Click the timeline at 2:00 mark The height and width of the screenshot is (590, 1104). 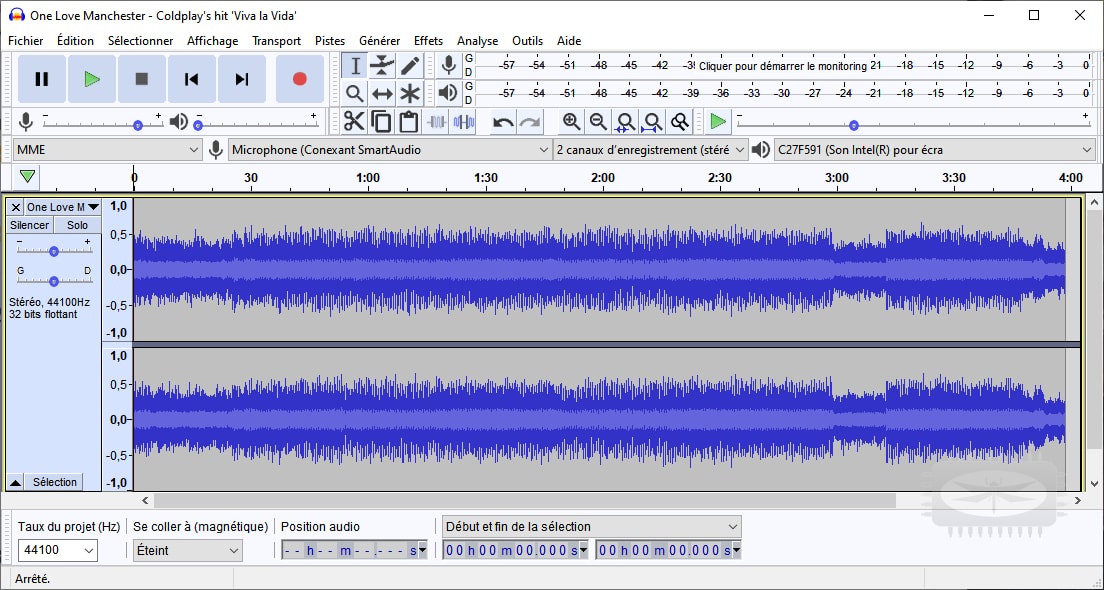pos(603,178)
